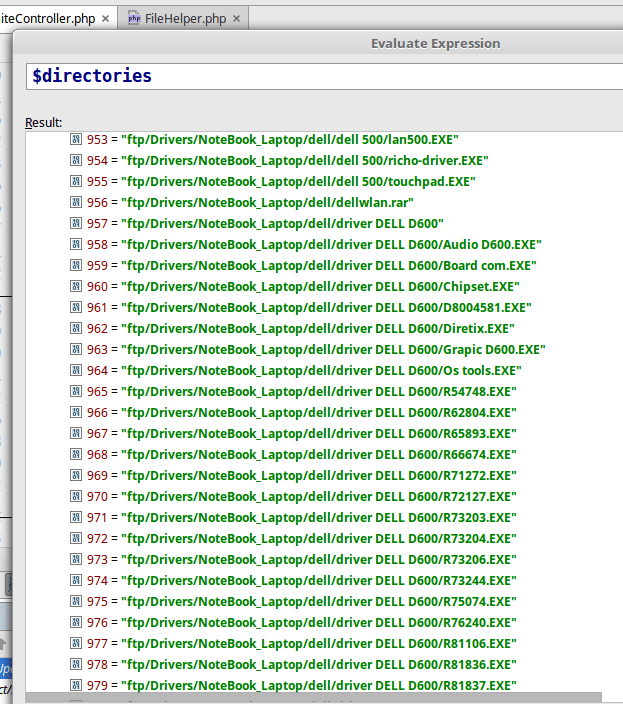Select result row 958 Audio D600.EXE

tap(306, 245)
